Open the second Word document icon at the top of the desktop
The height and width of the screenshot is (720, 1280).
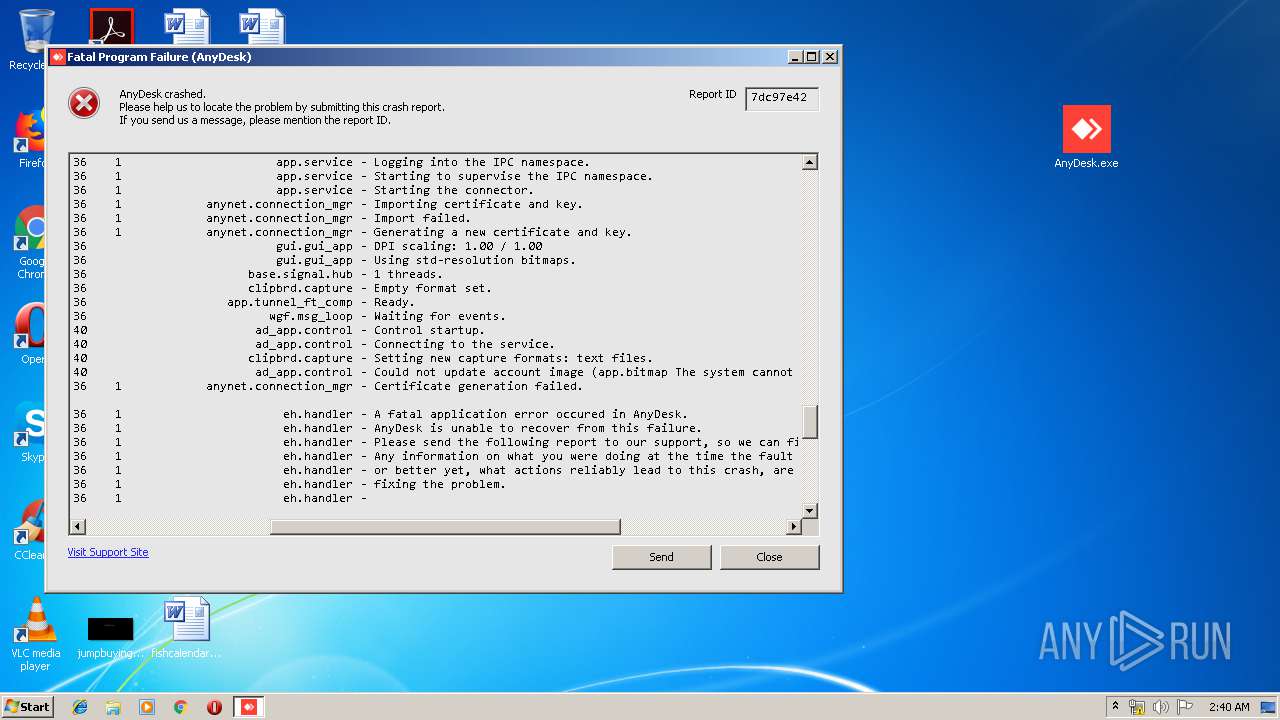coord(262,27)
